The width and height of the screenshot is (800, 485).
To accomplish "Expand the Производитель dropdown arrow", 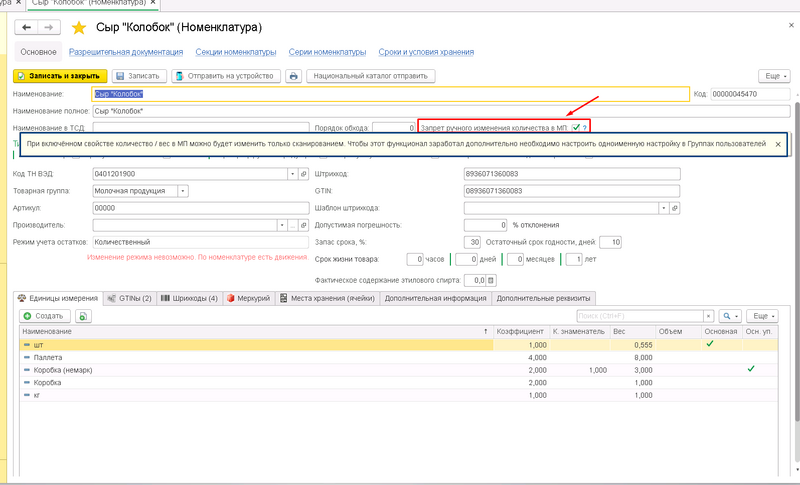I will point(282,225).
